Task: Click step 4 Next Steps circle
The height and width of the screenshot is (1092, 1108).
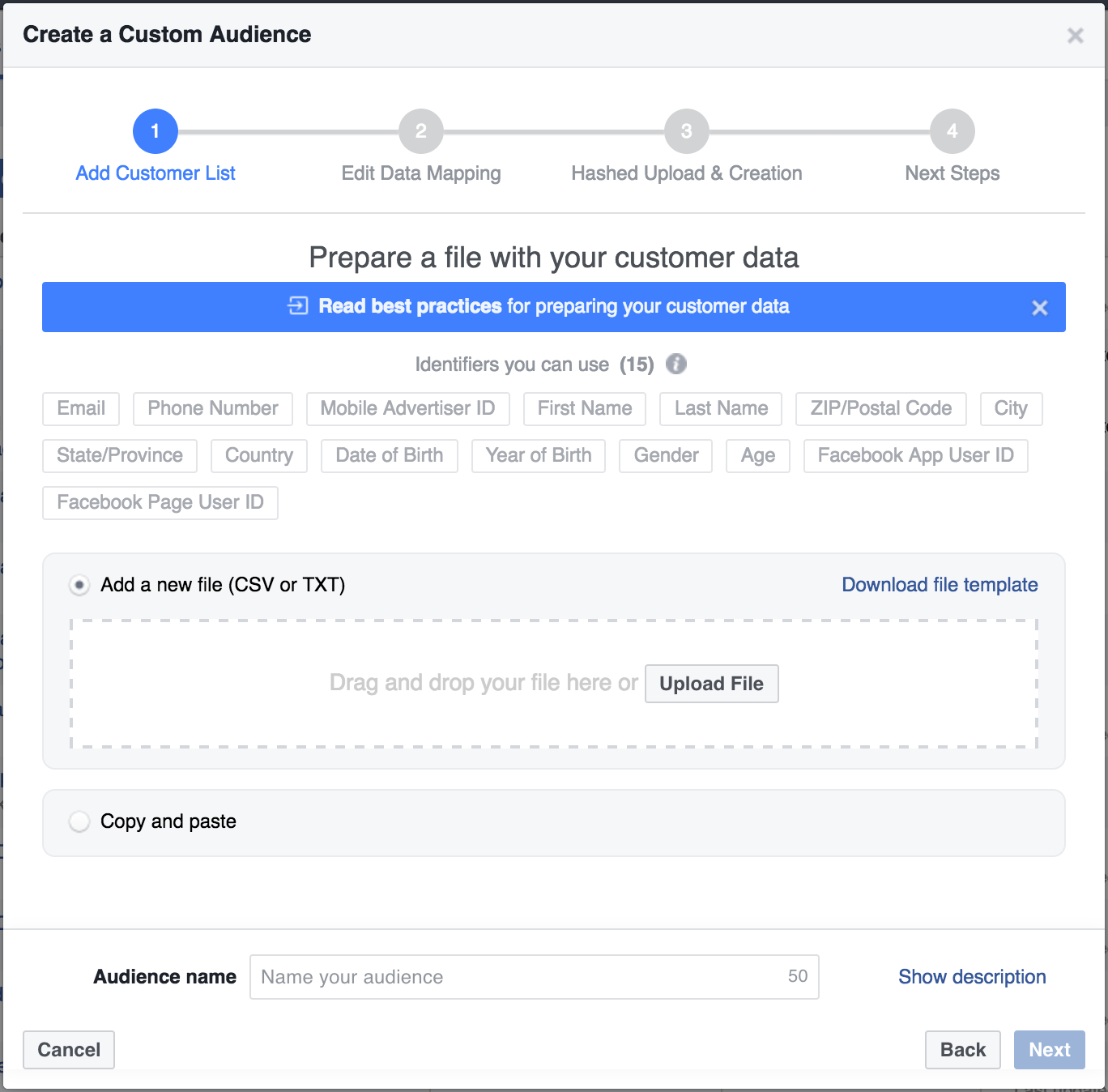Action: pyautogui.click(x=952, y=130)
